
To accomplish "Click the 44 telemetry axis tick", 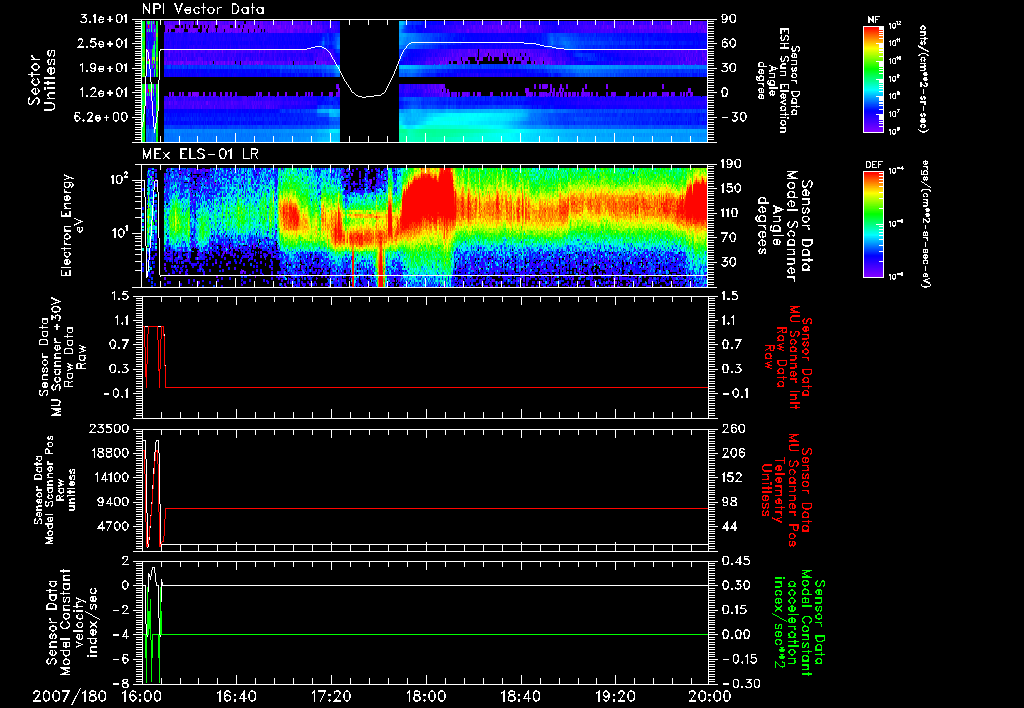I will coord(728,526).
